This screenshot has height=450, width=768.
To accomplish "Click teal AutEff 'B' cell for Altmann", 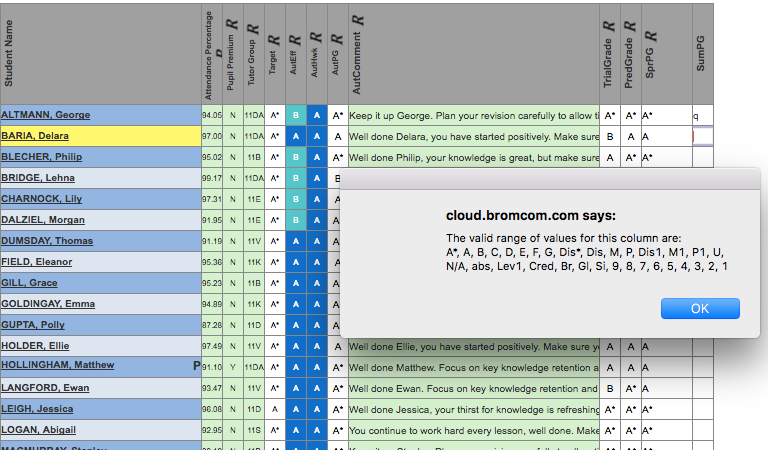I will (x=296, y=116).
